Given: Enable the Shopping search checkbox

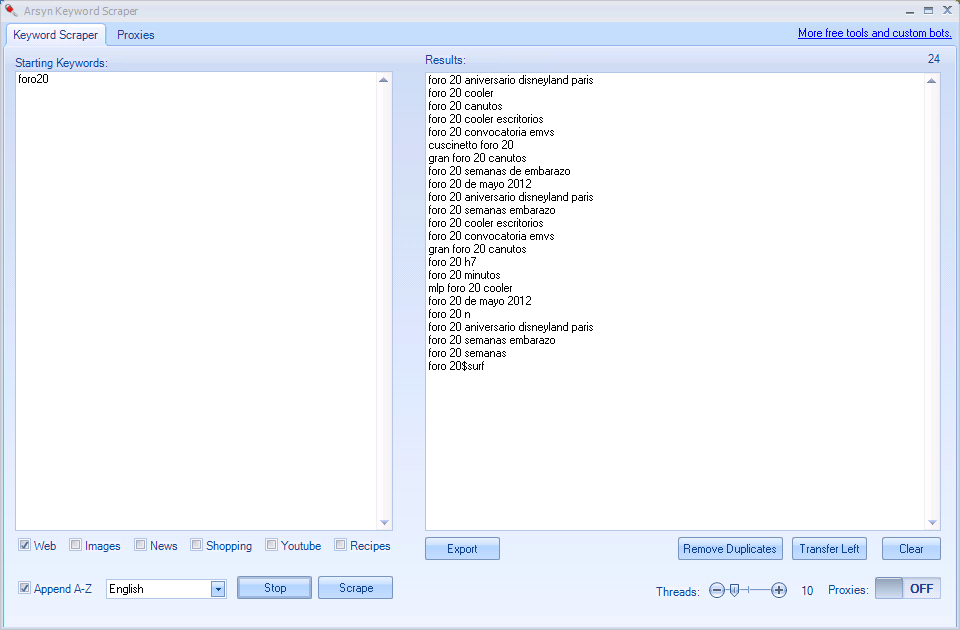Looking at the screenshot, I should tap(198, 545).
